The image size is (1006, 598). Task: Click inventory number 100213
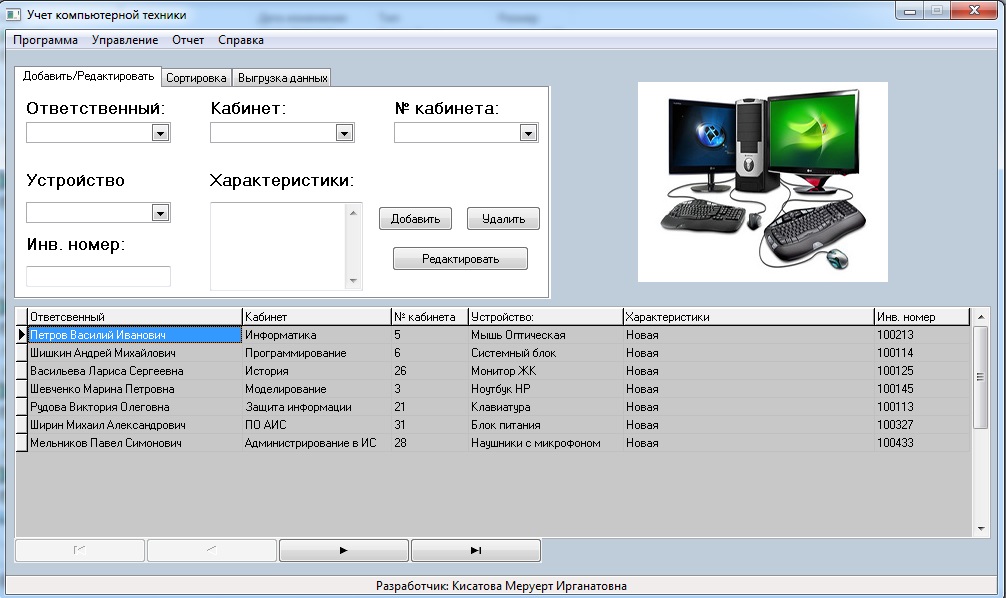(921, 335)
